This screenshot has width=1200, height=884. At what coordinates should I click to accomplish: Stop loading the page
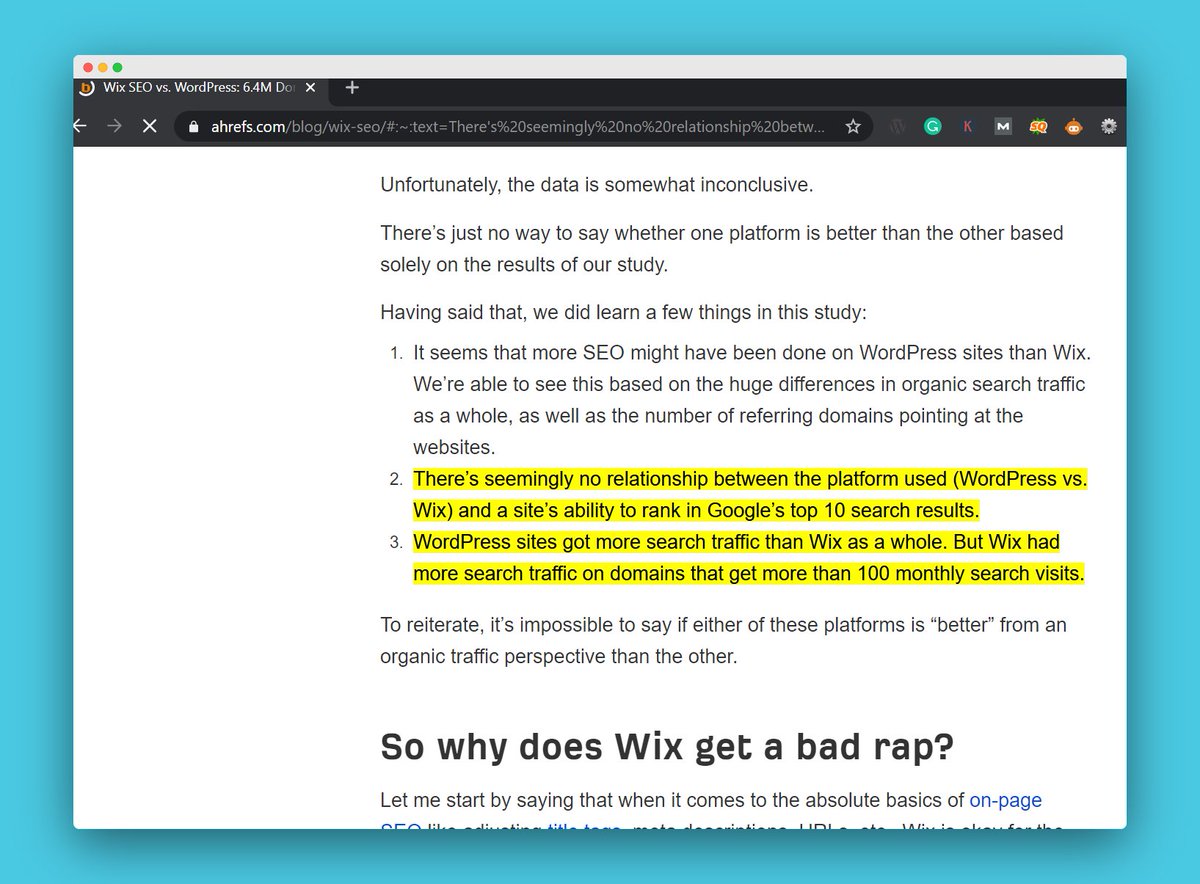coord(148,127)
